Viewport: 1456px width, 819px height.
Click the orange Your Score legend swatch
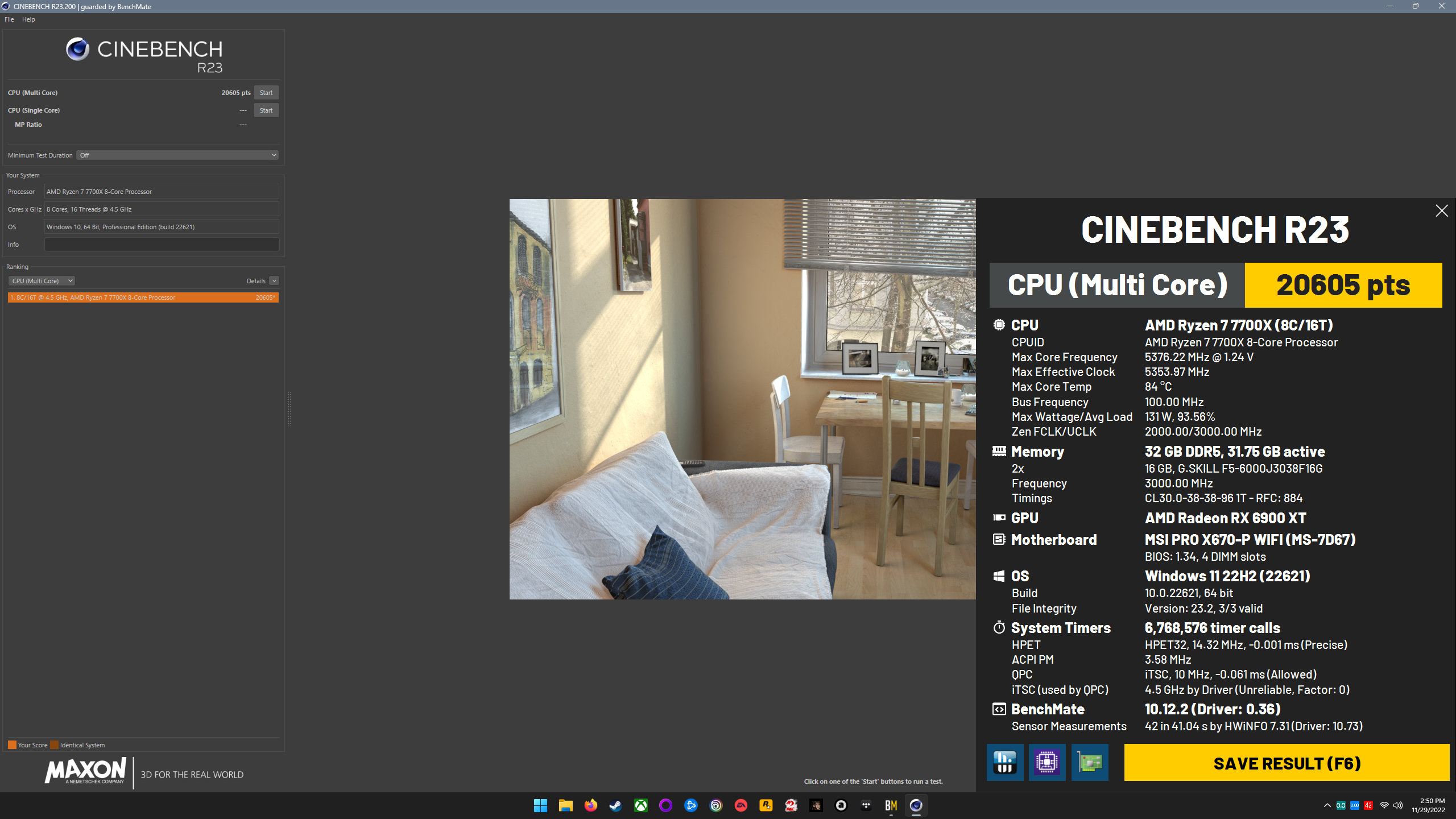point(12,745)
